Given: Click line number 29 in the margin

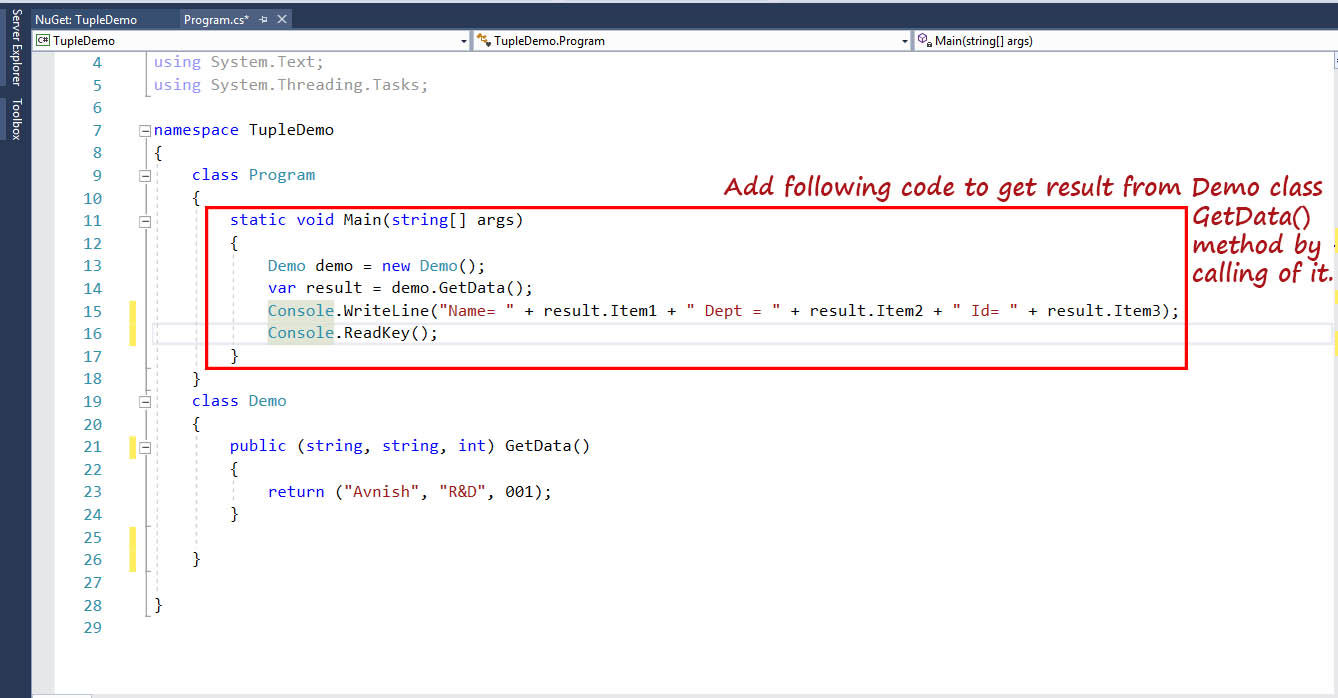Looking at the screenshot, I should coord(93,628).
